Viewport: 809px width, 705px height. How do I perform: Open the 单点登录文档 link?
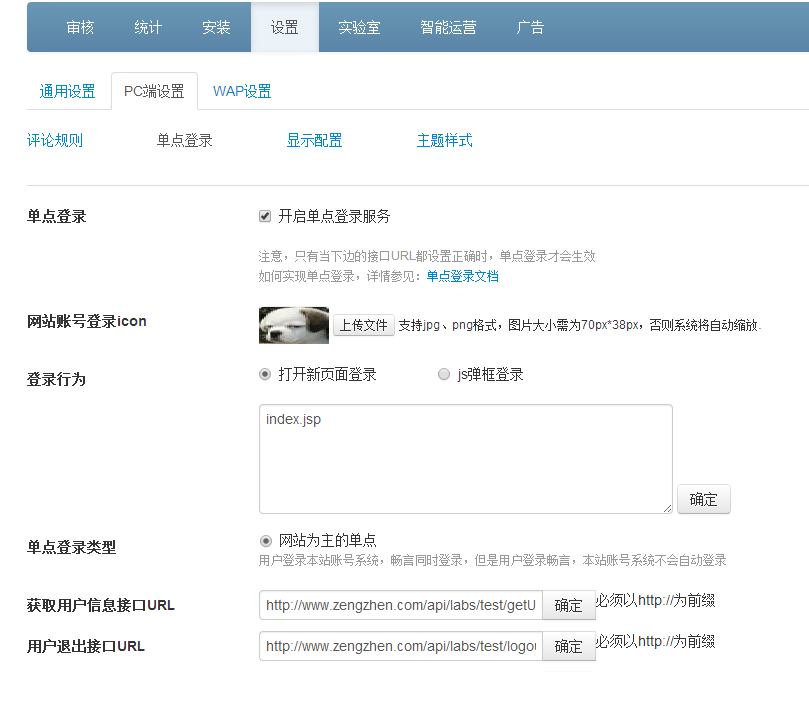pyautogui.click(x=462, y=276)
